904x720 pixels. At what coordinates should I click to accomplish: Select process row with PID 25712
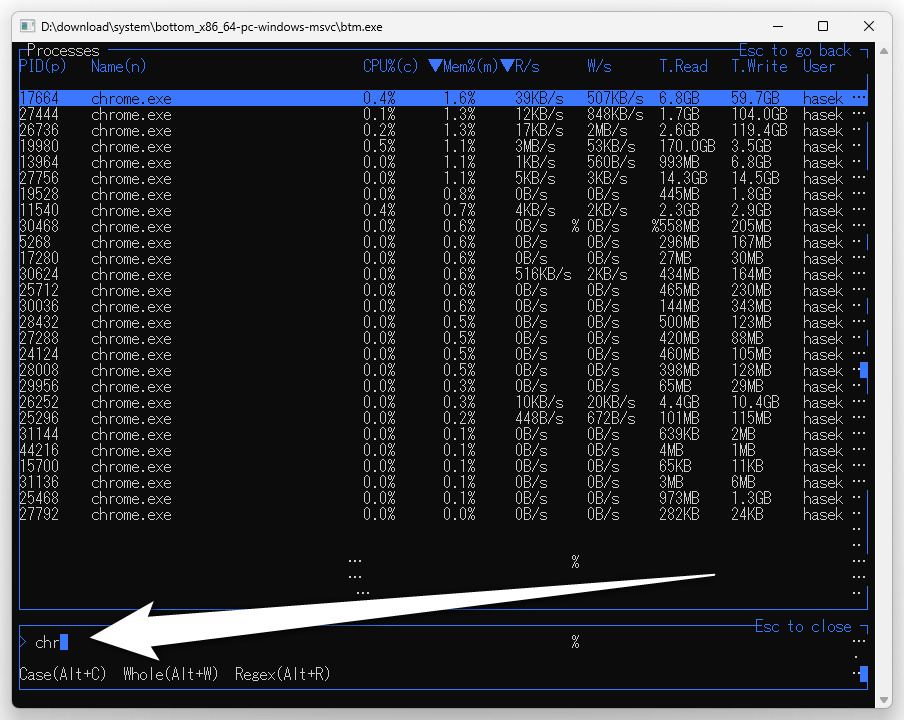[443, 290]
